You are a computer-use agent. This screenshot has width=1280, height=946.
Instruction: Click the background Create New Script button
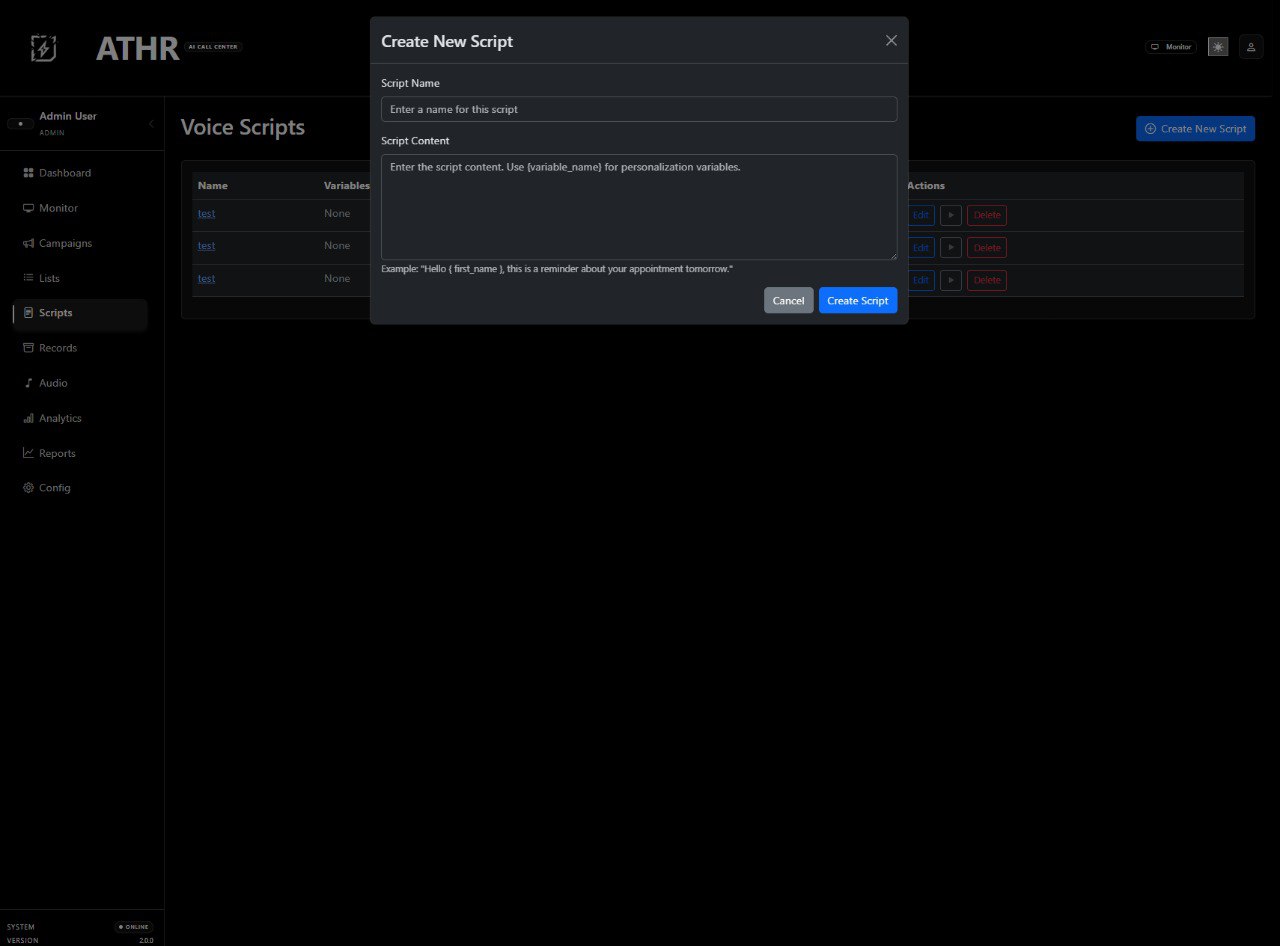1195,128
